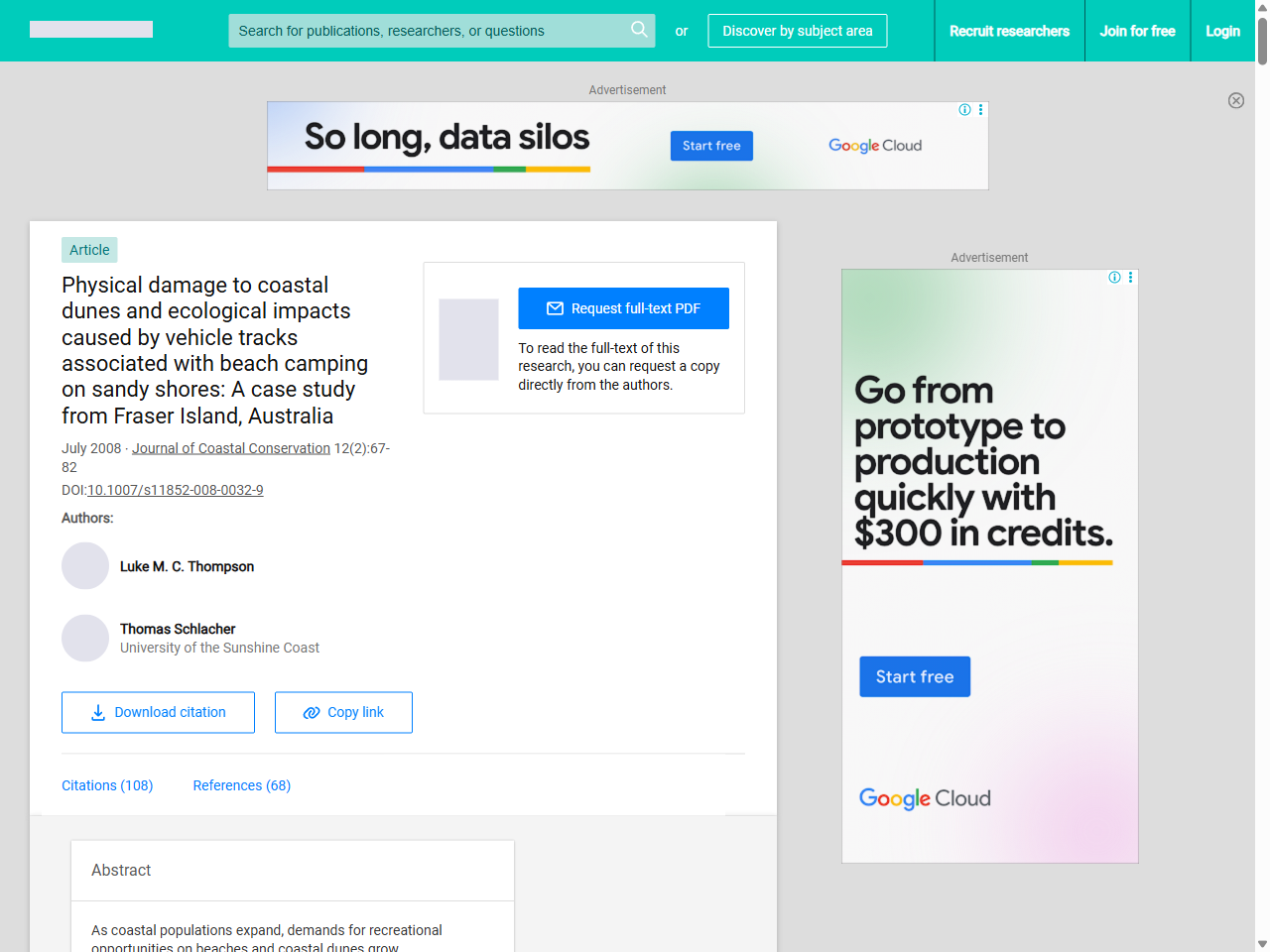The image size is (1270, 952).
Task: Switch to the References (68) tab
Action: (241, 785)
